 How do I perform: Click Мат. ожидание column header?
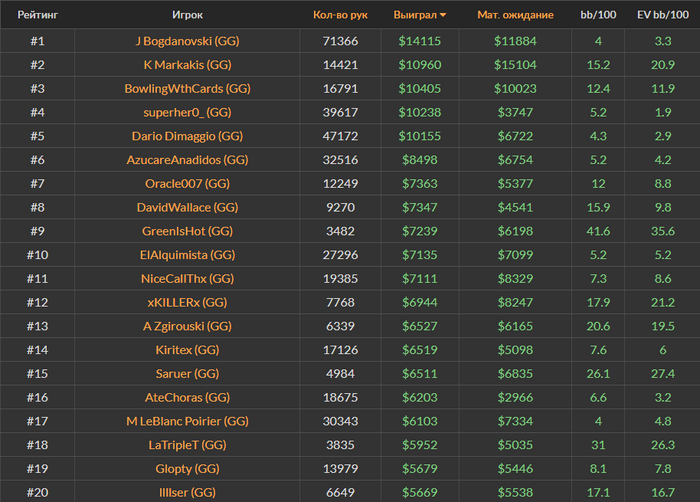(x=515, y=16)
